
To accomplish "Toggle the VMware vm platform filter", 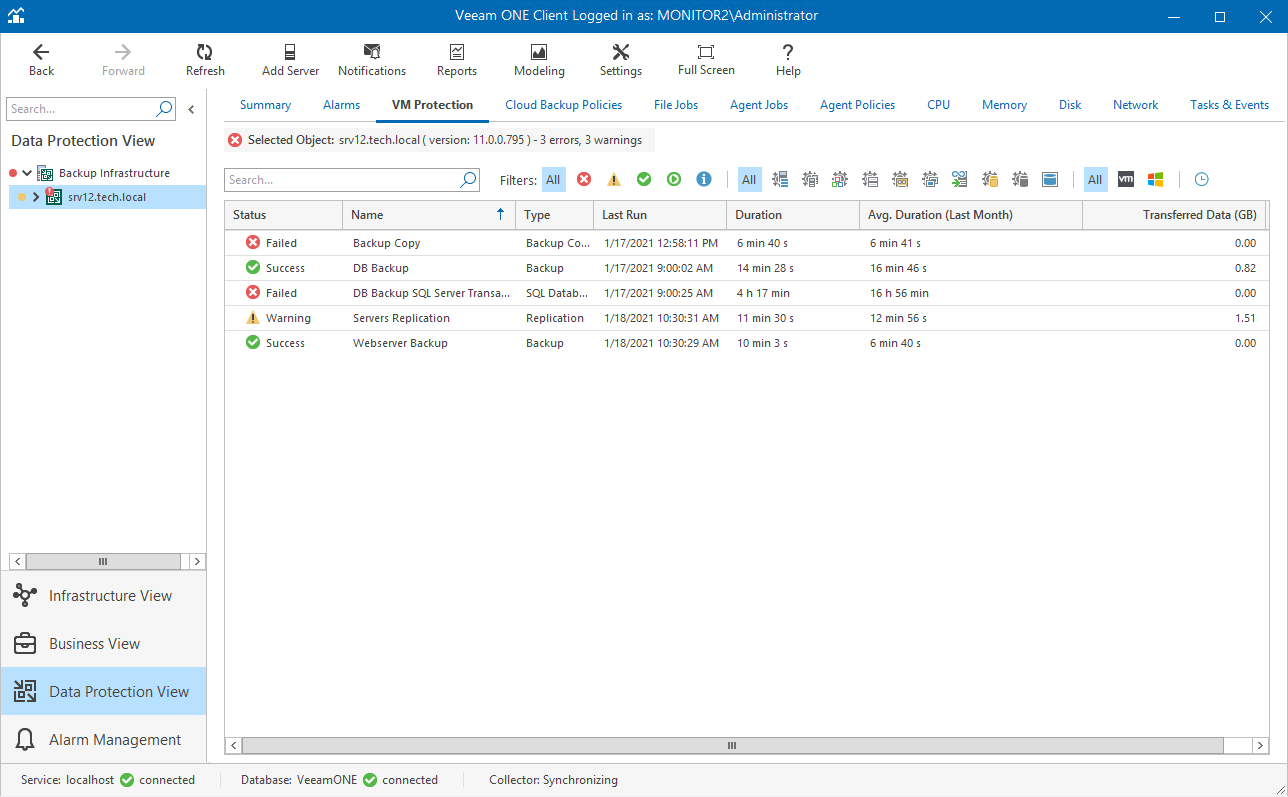I will click(x=1126, y=180).
